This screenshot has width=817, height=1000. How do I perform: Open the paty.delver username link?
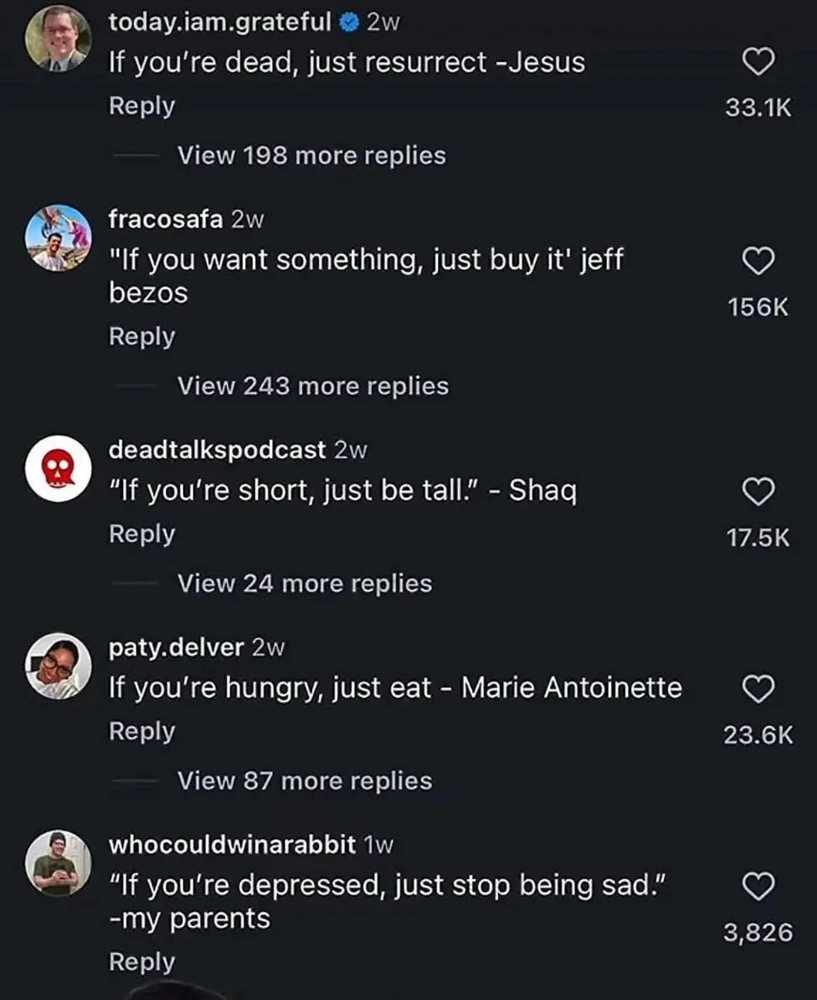pos(176,647)
